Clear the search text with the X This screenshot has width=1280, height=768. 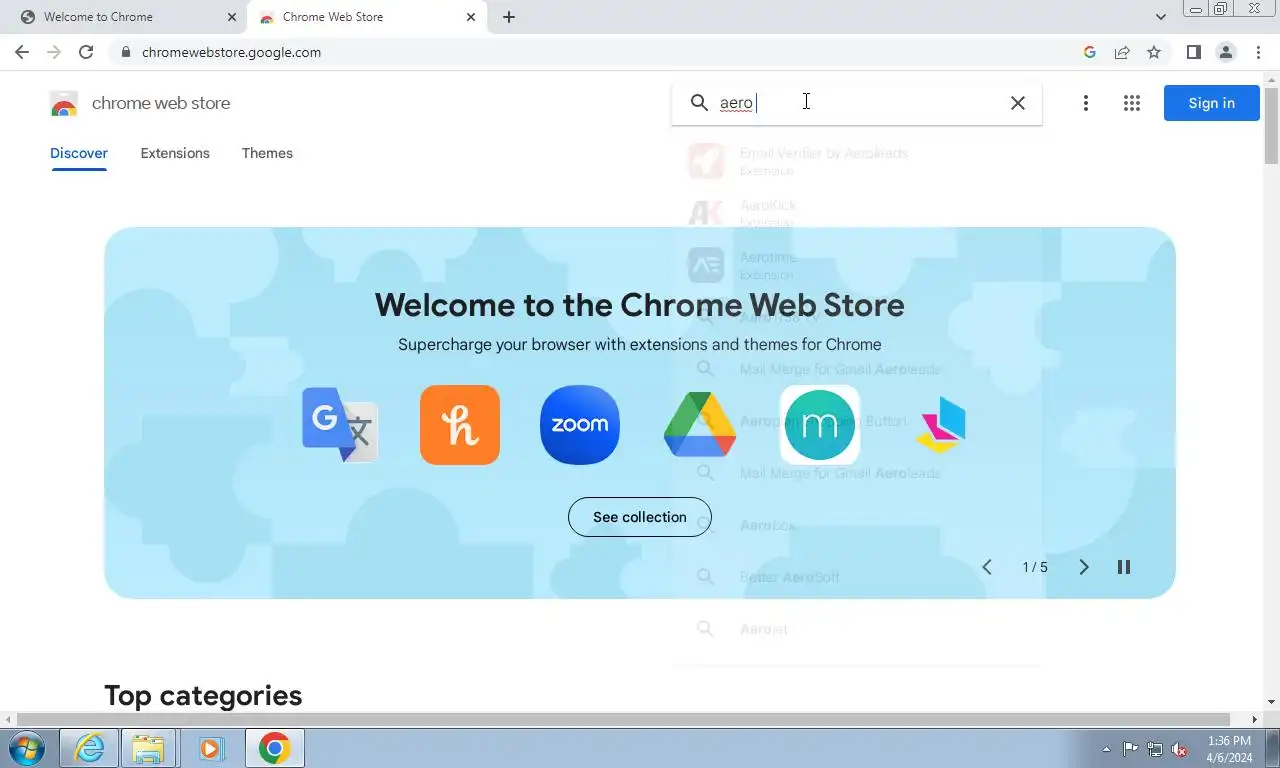point(1018,102)
